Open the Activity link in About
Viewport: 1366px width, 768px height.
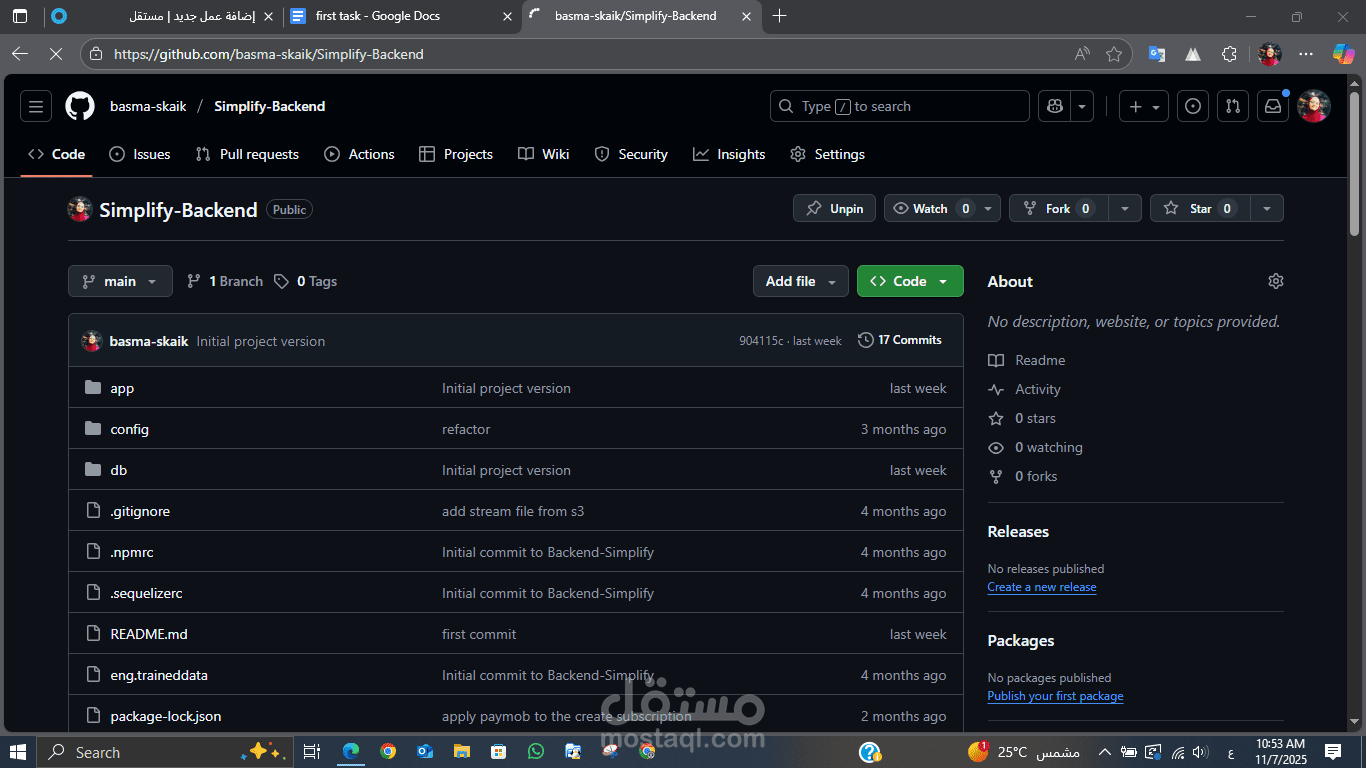point(1024,389)
